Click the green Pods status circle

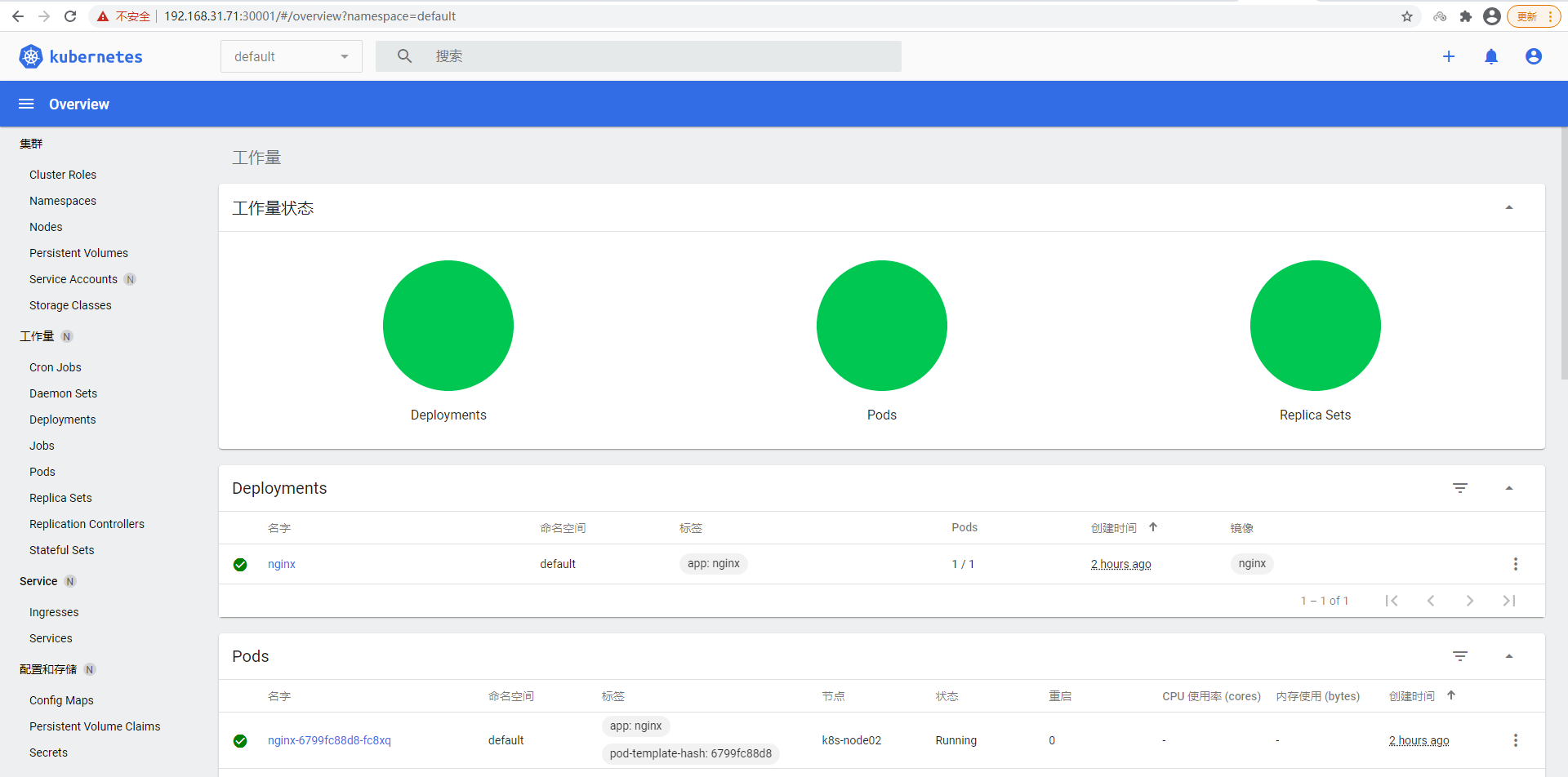(x=882, y=326)
